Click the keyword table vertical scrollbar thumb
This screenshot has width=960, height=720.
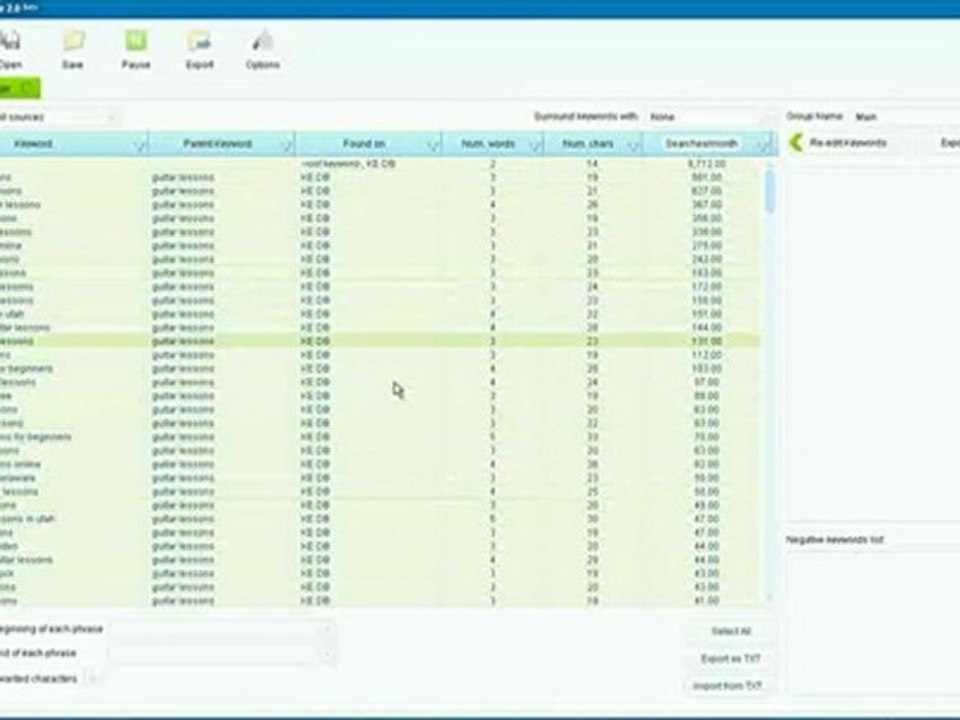(770, 192)
